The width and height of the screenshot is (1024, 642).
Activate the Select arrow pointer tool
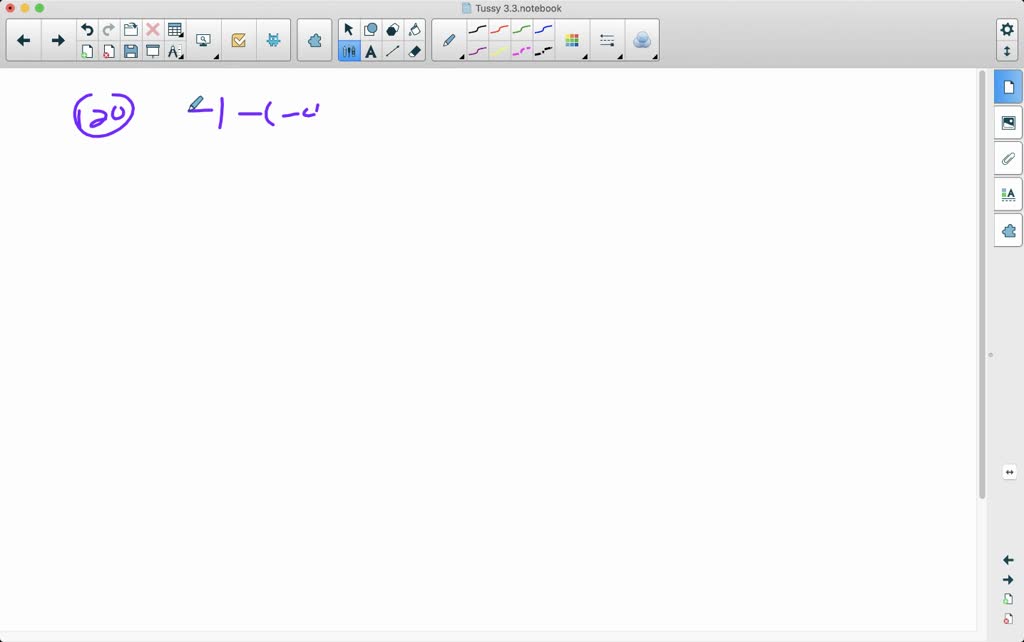pos(349,30)
